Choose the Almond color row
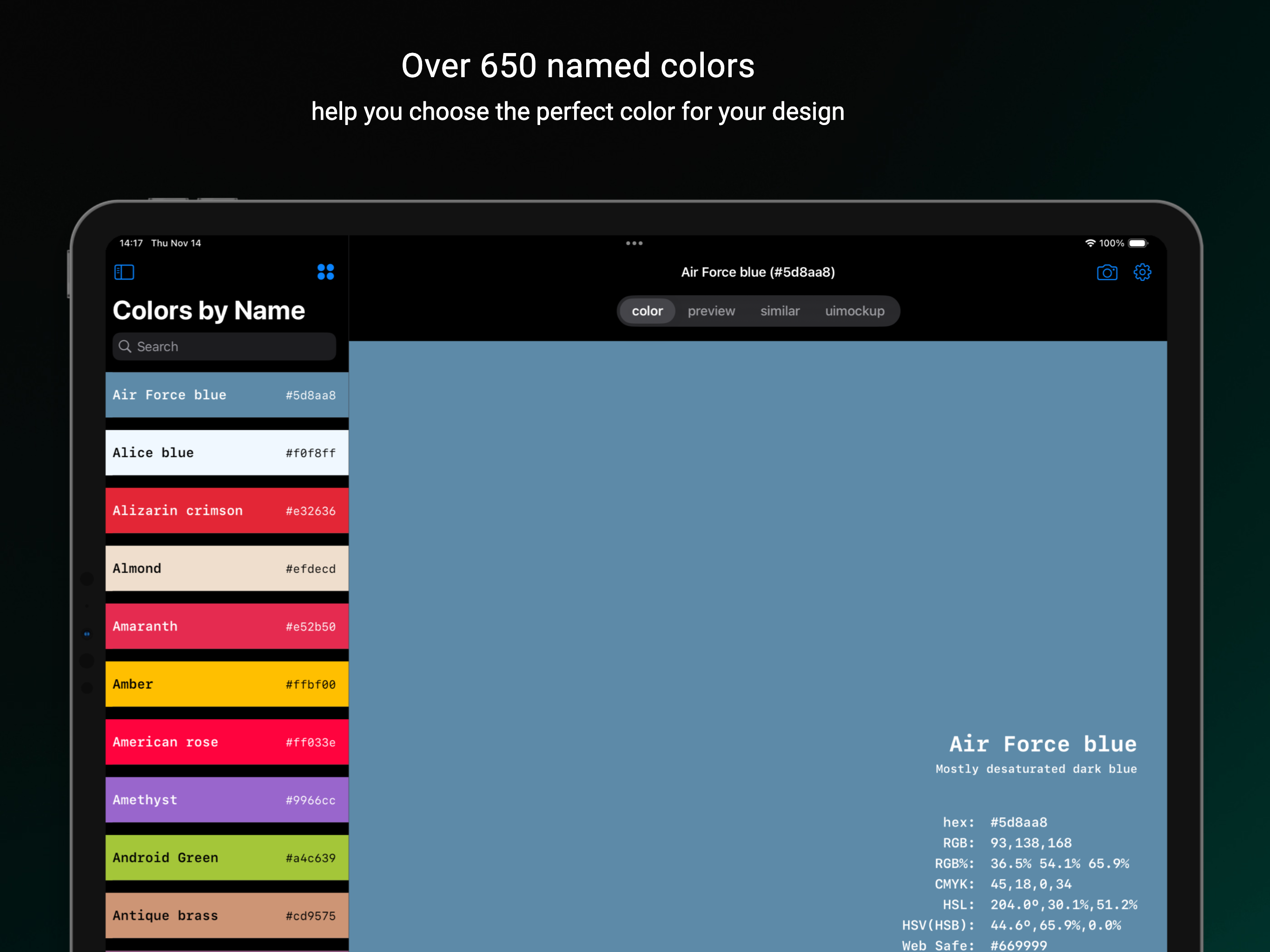The height and width of the screenshot is (952, 1270). 227,569
